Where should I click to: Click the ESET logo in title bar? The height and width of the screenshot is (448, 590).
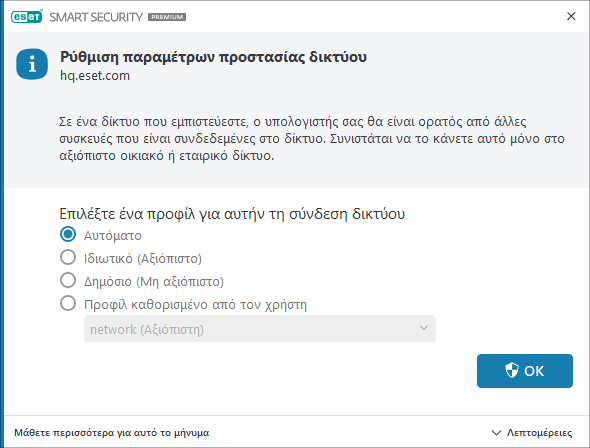pyautogui.click(x=27, y=17)
